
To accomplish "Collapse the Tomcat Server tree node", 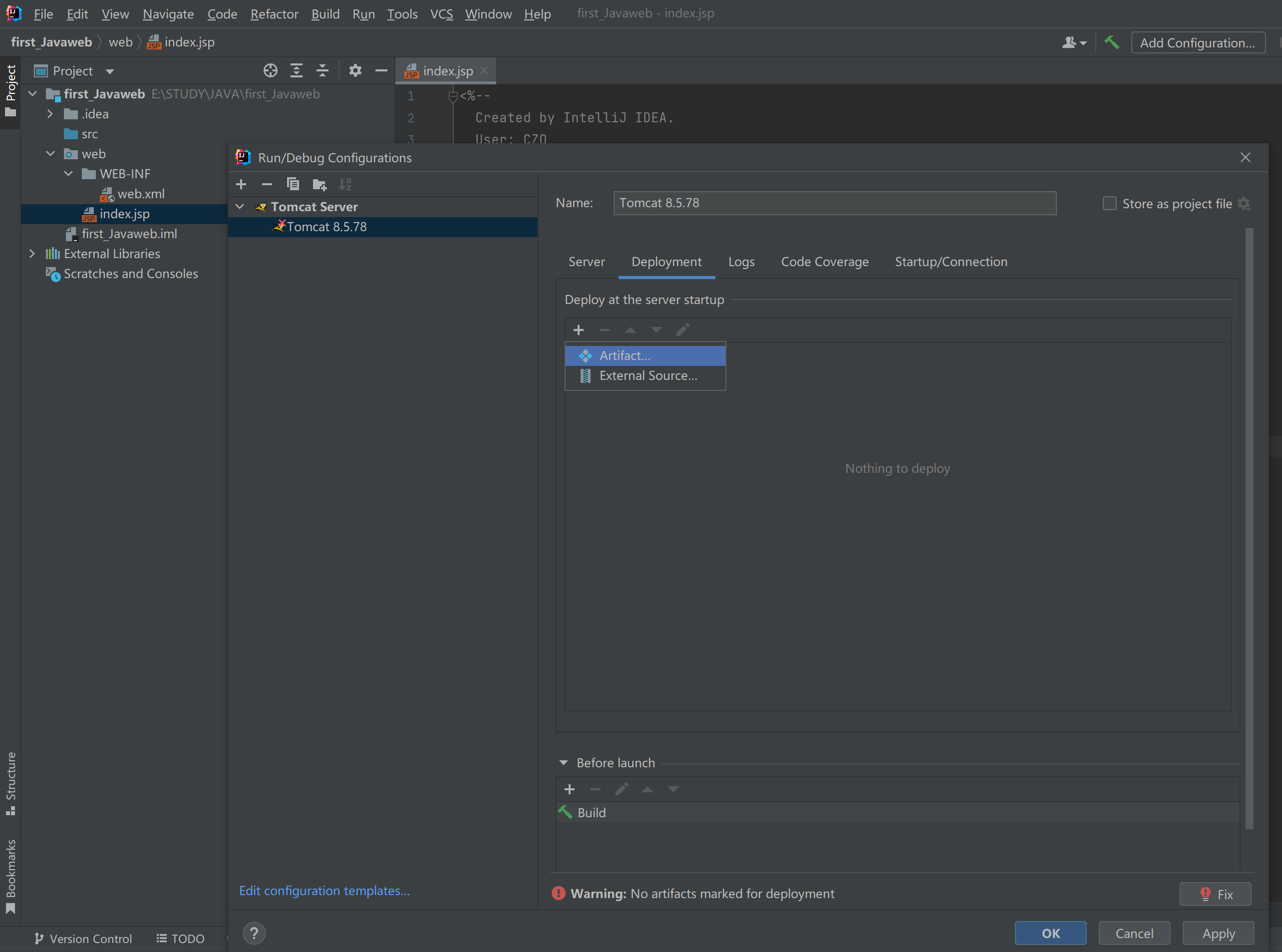I will [x=240, y=207].
